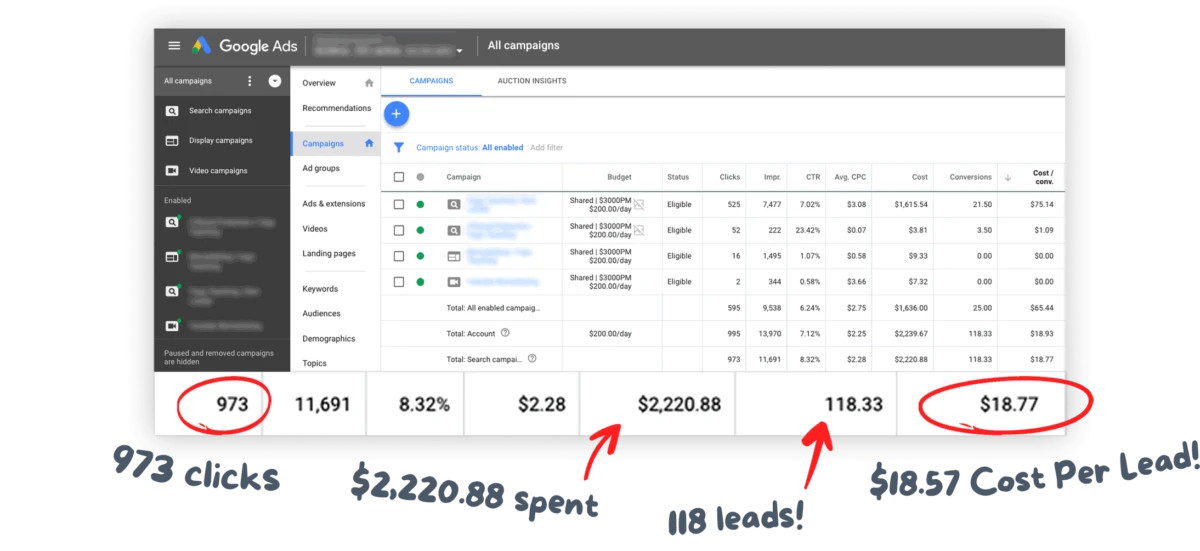Click the home icon next to Campaigns
The width and height of the screenshot is (1200, 551).
tap(369, 143)
